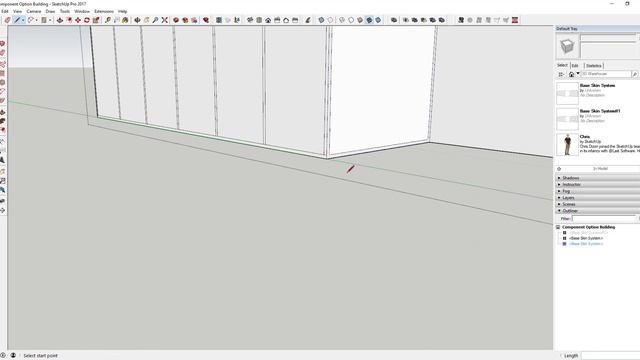Click the Outliner Filter input field
Screen dimensions: 640x360
pyautogui.click(x=604, y=219)
